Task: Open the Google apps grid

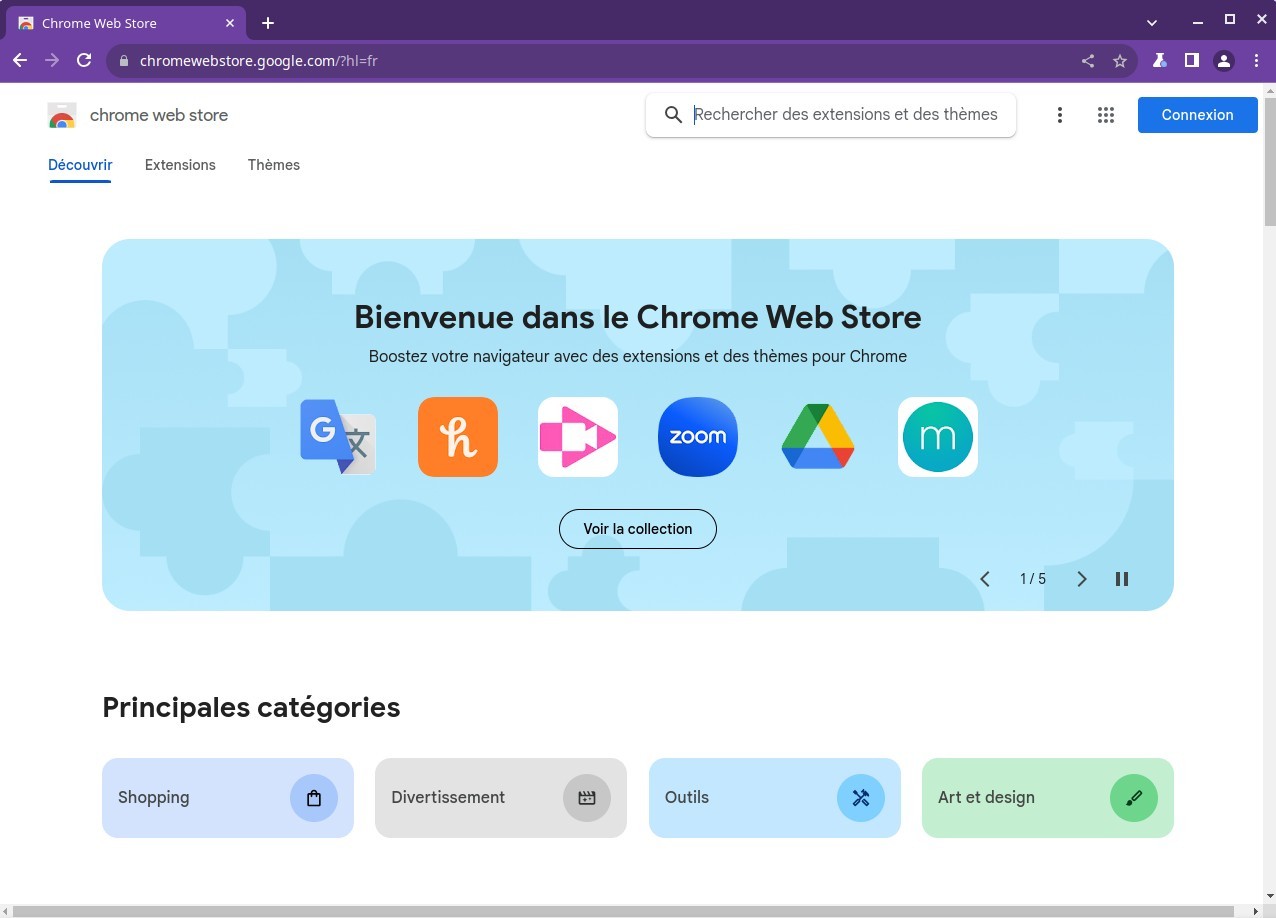Action: click(x=1106, y=115)
